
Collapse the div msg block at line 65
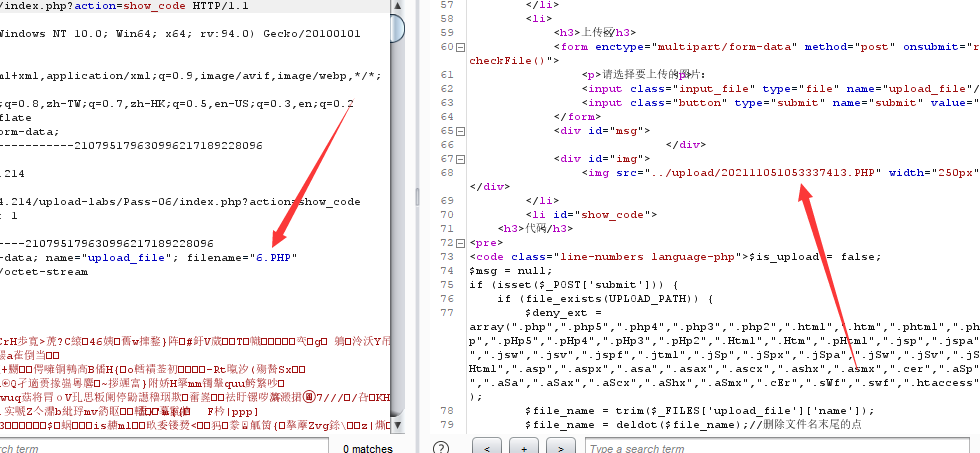pyautogui.click(x=461, y=130)
